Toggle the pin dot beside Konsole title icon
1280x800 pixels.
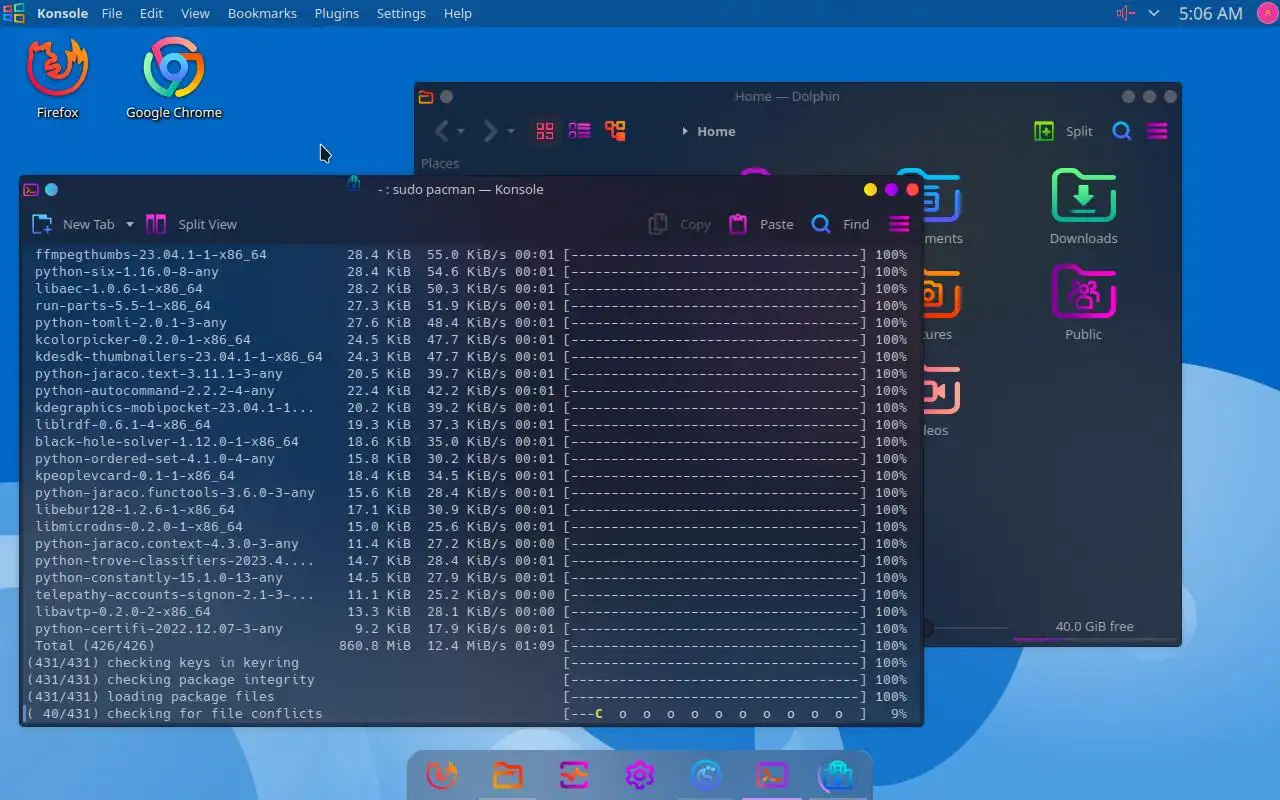52,189
